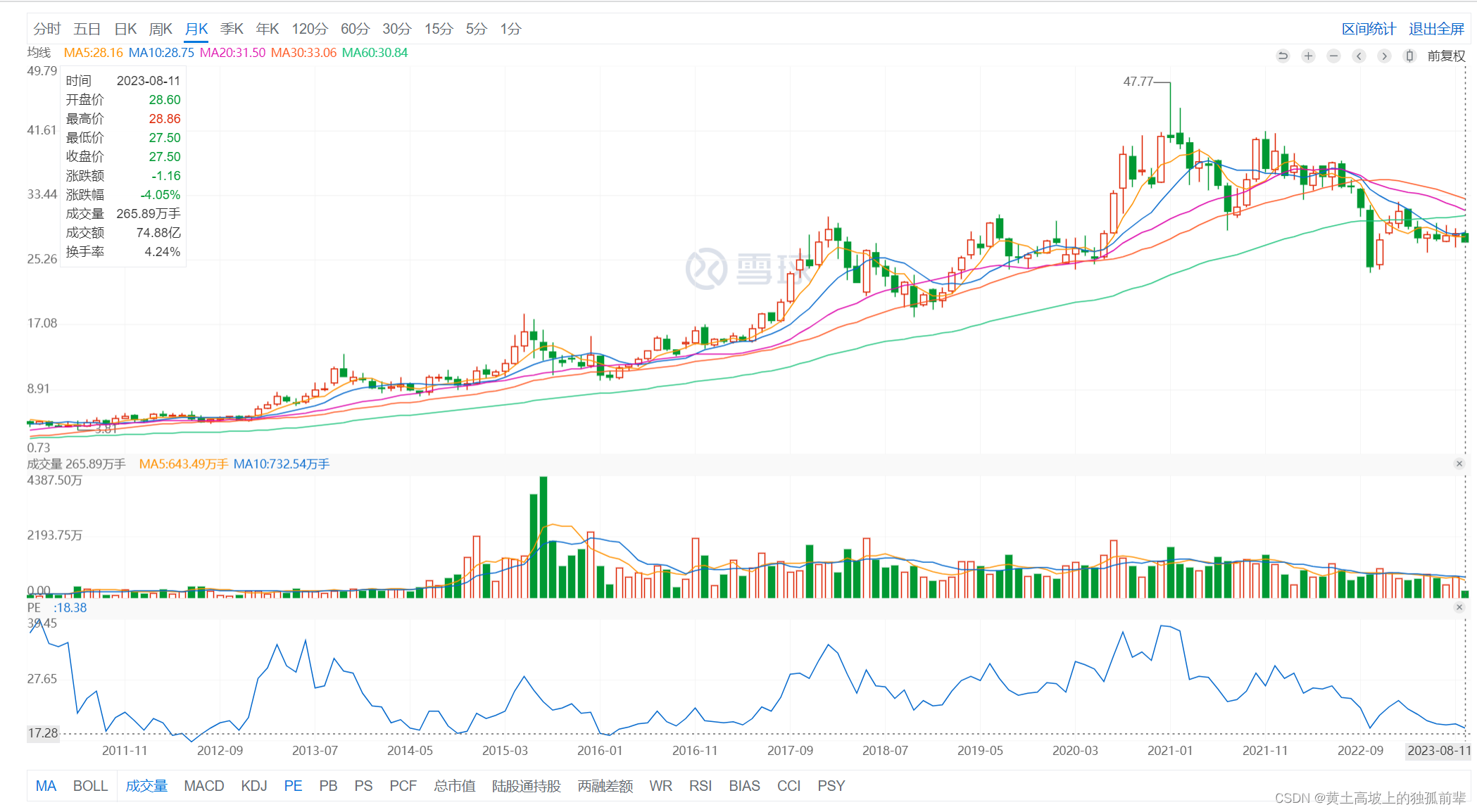Image resolution: width=1477 pixels, height=812 pixels.
Task: Close the PE indicator panel
Action: pos(1459,607)
